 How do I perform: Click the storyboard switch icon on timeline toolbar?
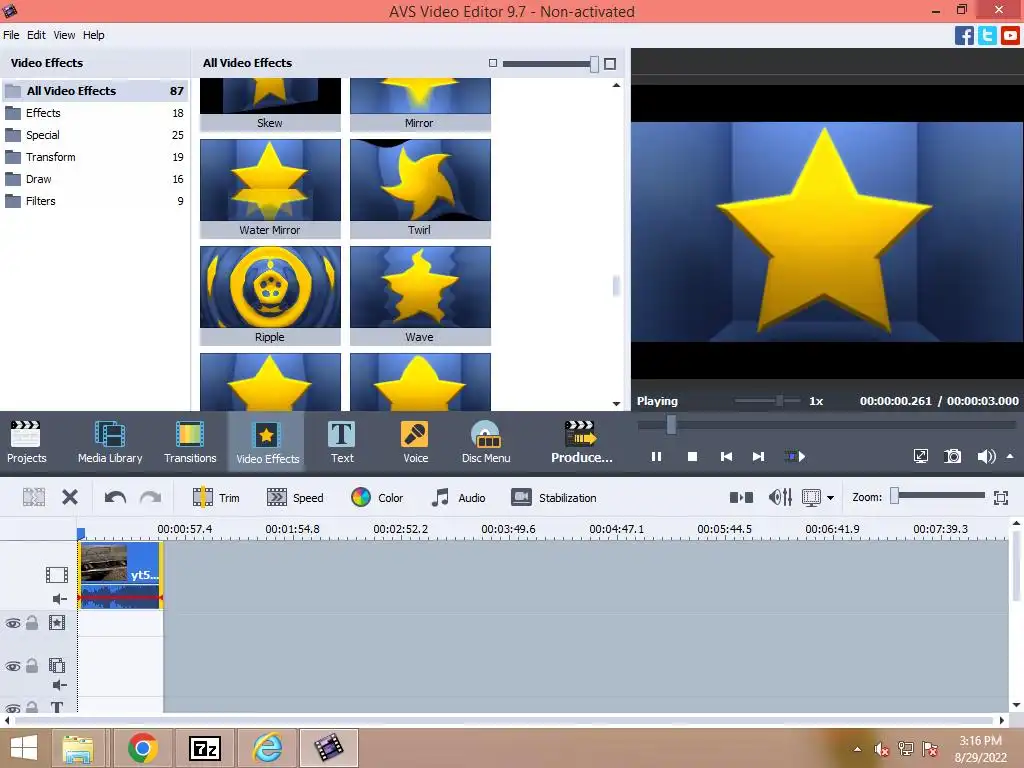[x=741, y=498]
